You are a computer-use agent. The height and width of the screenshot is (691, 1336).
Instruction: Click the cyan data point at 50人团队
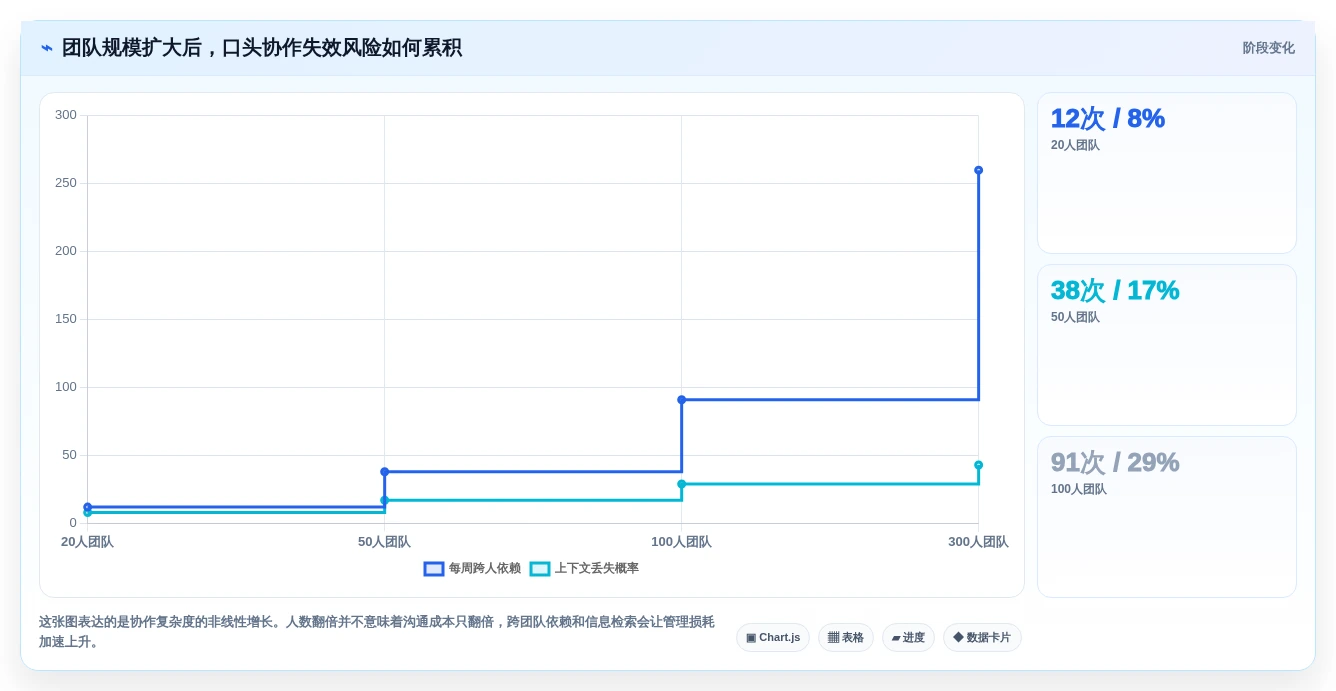tap(384, 500)
